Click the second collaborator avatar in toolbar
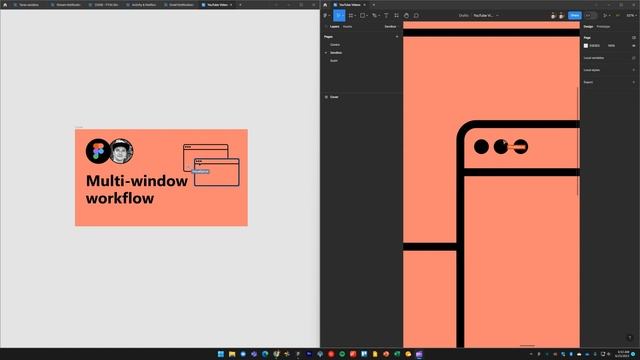The image size is (640, 360). click(x=562, y=16)
